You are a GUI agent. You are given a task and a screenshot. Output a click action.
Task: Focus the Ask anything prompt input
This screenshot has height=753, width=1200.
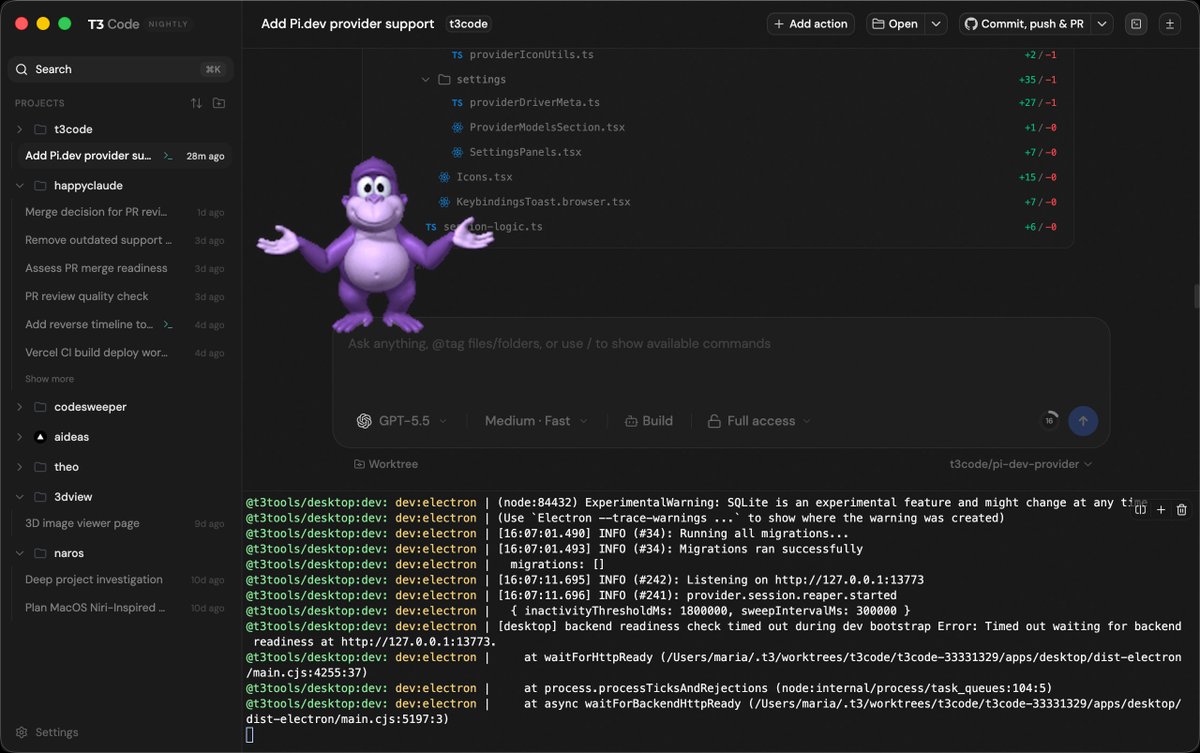[721, 361]
